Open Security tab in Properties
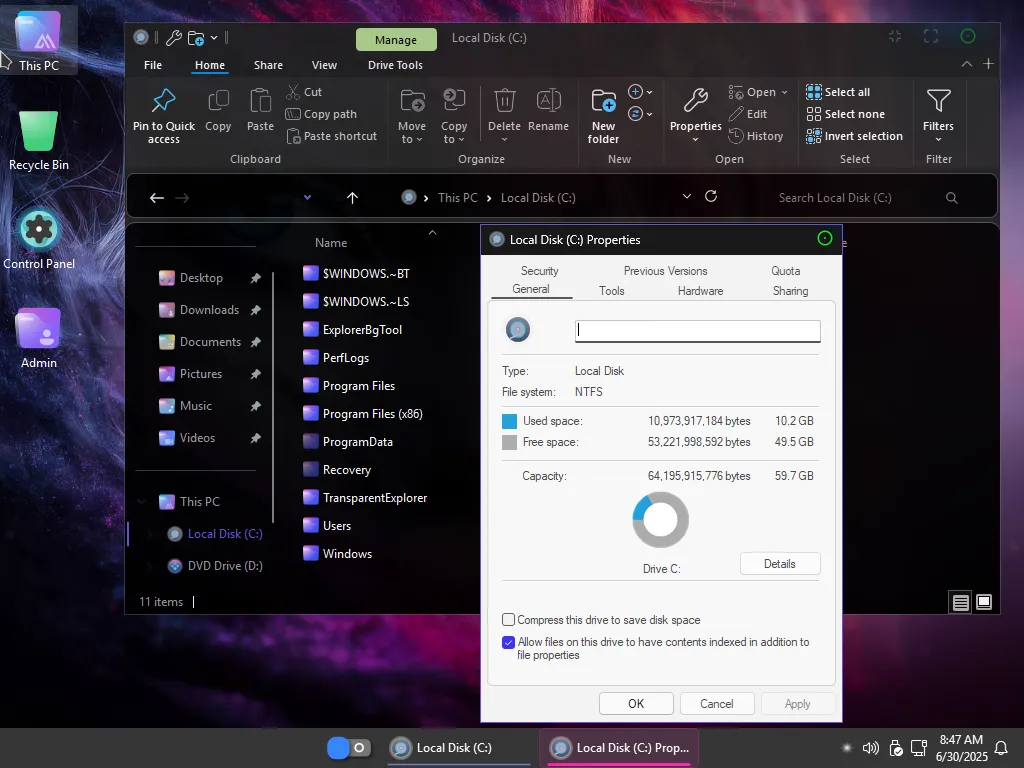 point(539,271)
